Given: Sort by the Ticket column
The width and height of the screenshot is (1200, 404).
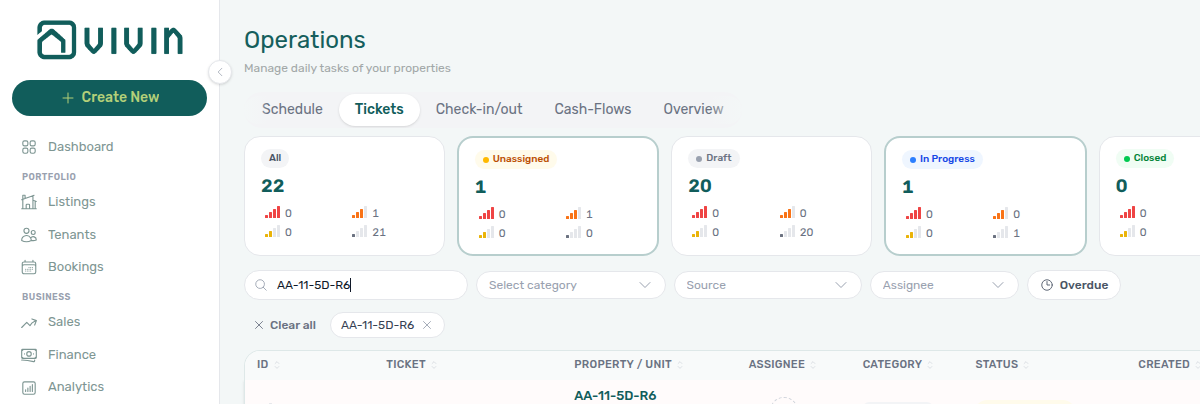Looking at the screenshot, I should (x=412, y=365).
